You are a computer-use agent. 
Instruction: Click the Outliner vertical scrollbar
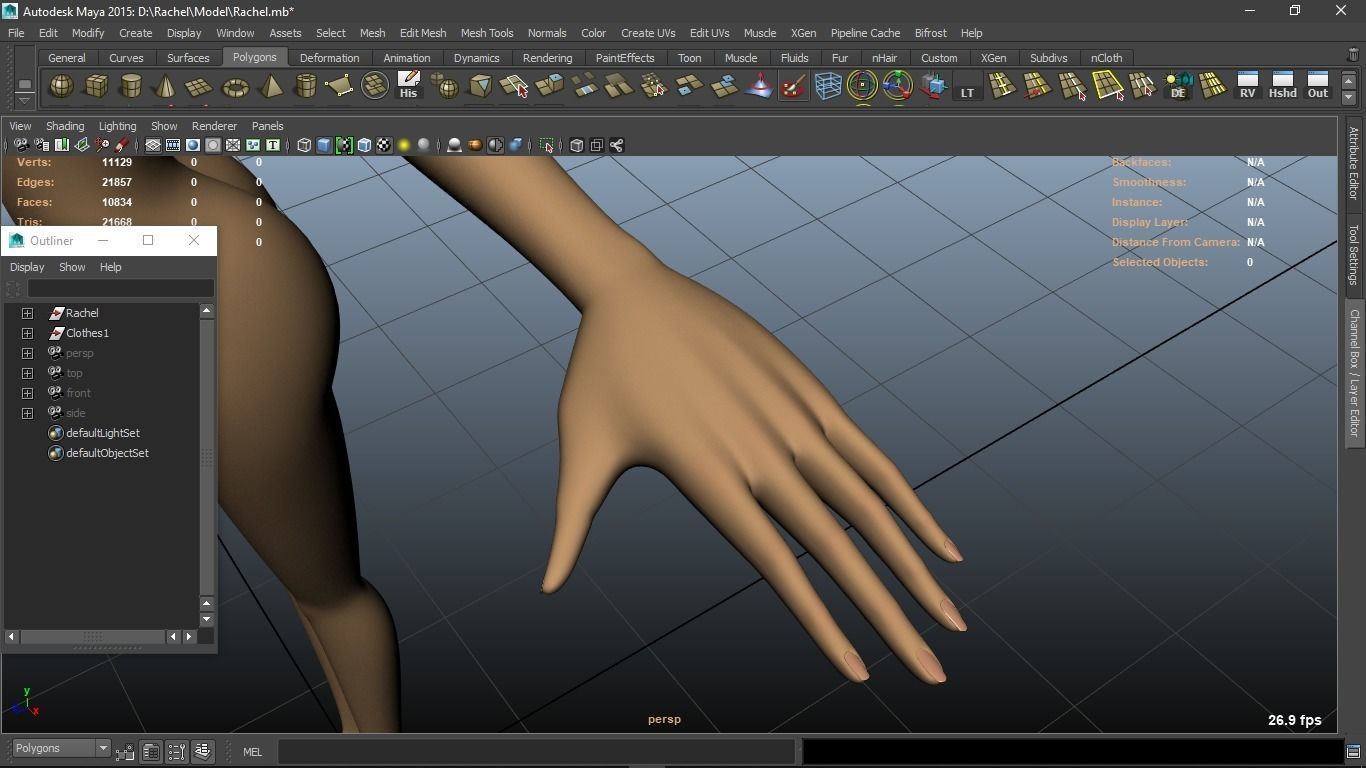coord(207,457)
